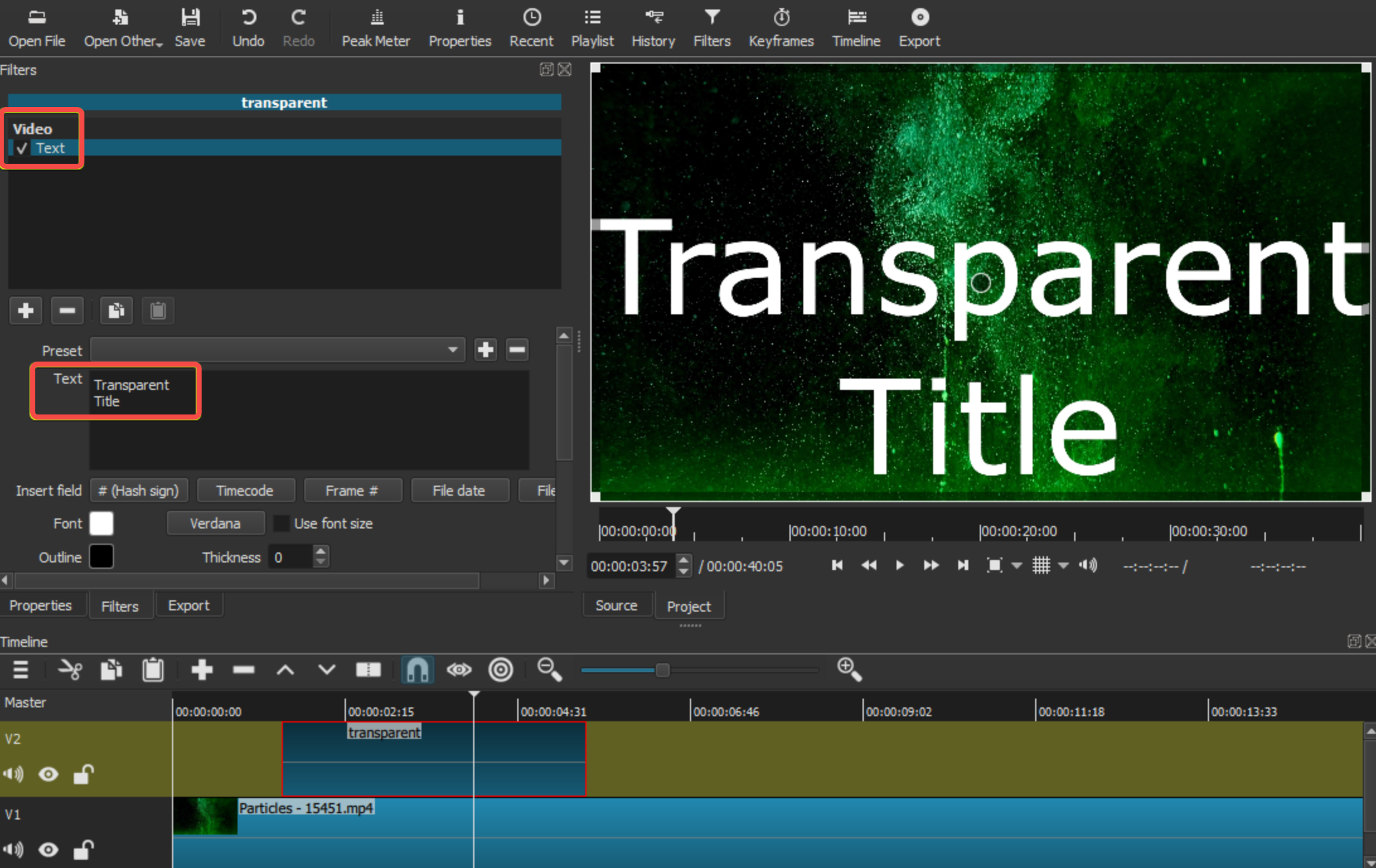Screen dimensions: 1376x868
Task: Click the timeline zoom slider handle
Action: tap(662, 670)
